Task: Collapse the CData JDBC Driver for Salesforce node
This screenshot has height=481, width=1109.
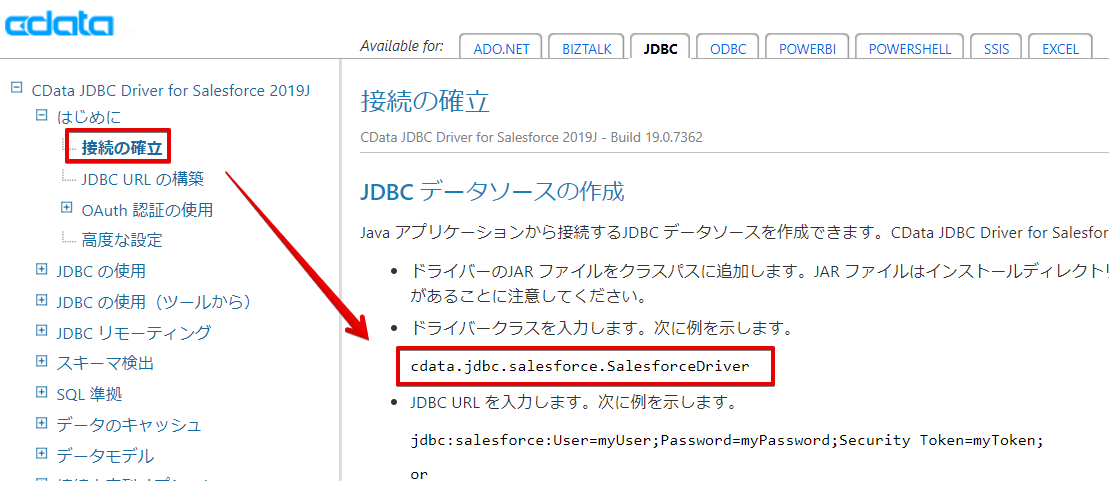Action: click(x=16, y=89)
